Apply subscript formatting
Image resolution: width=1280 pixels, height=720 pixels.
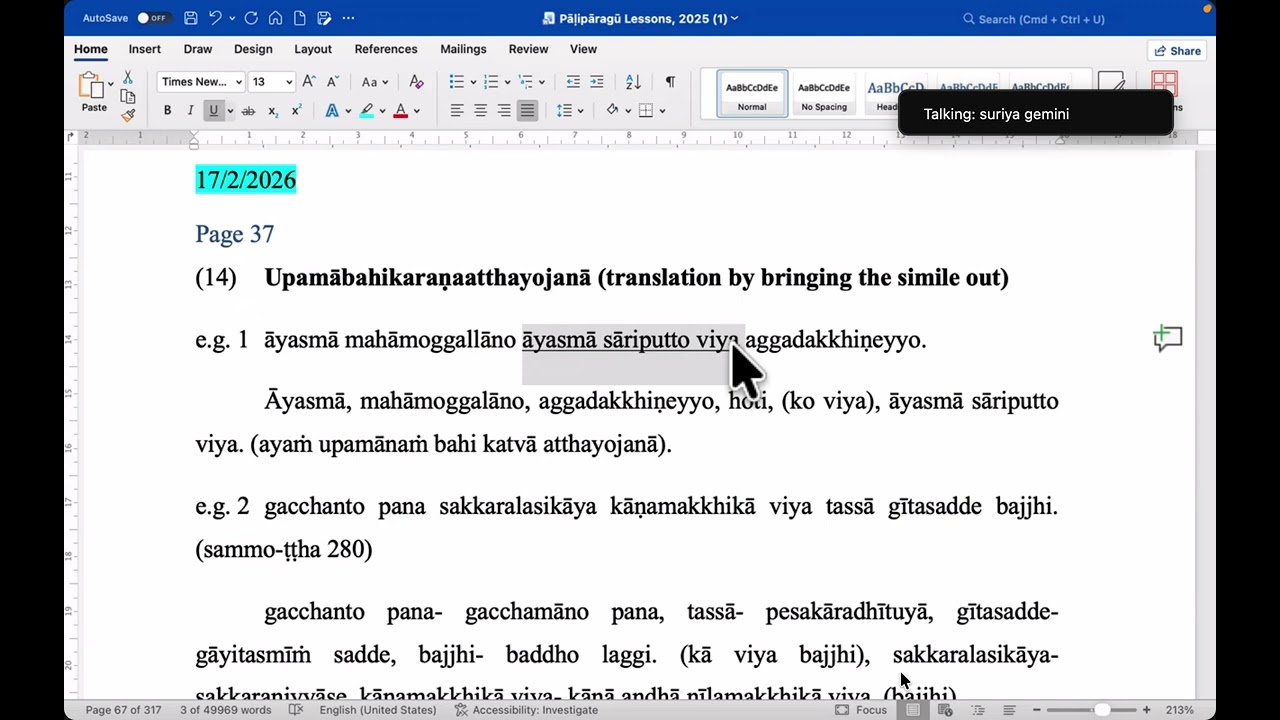[273, 110]
